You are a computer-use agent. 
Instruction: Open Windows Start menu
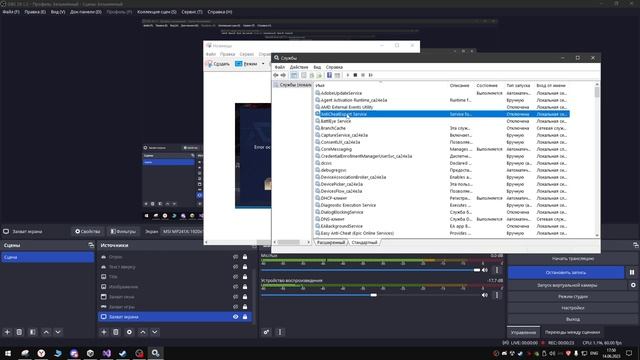[8, 353]
